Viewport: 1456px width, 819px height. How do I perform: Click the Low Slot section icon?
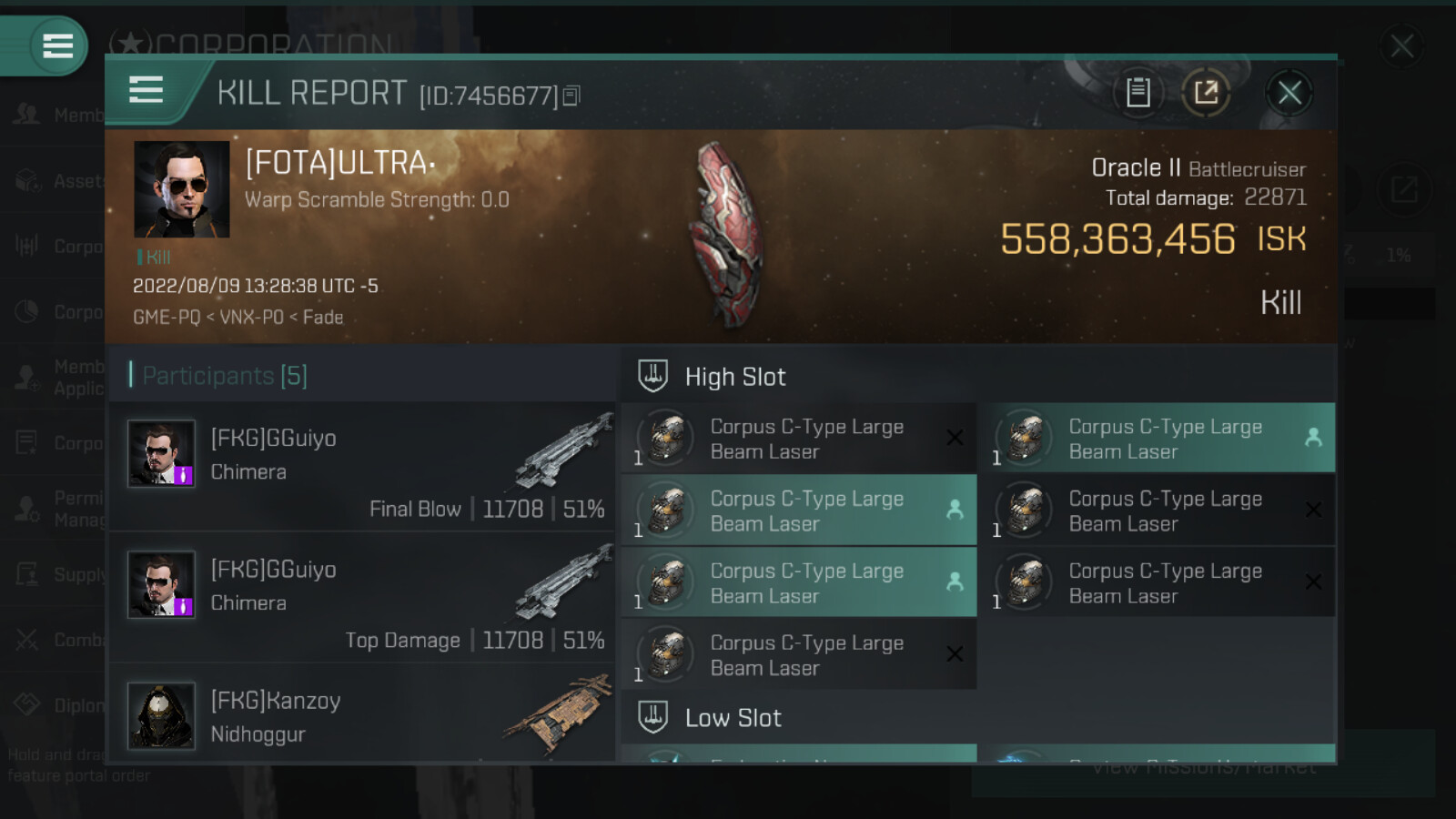coord(652,717)
